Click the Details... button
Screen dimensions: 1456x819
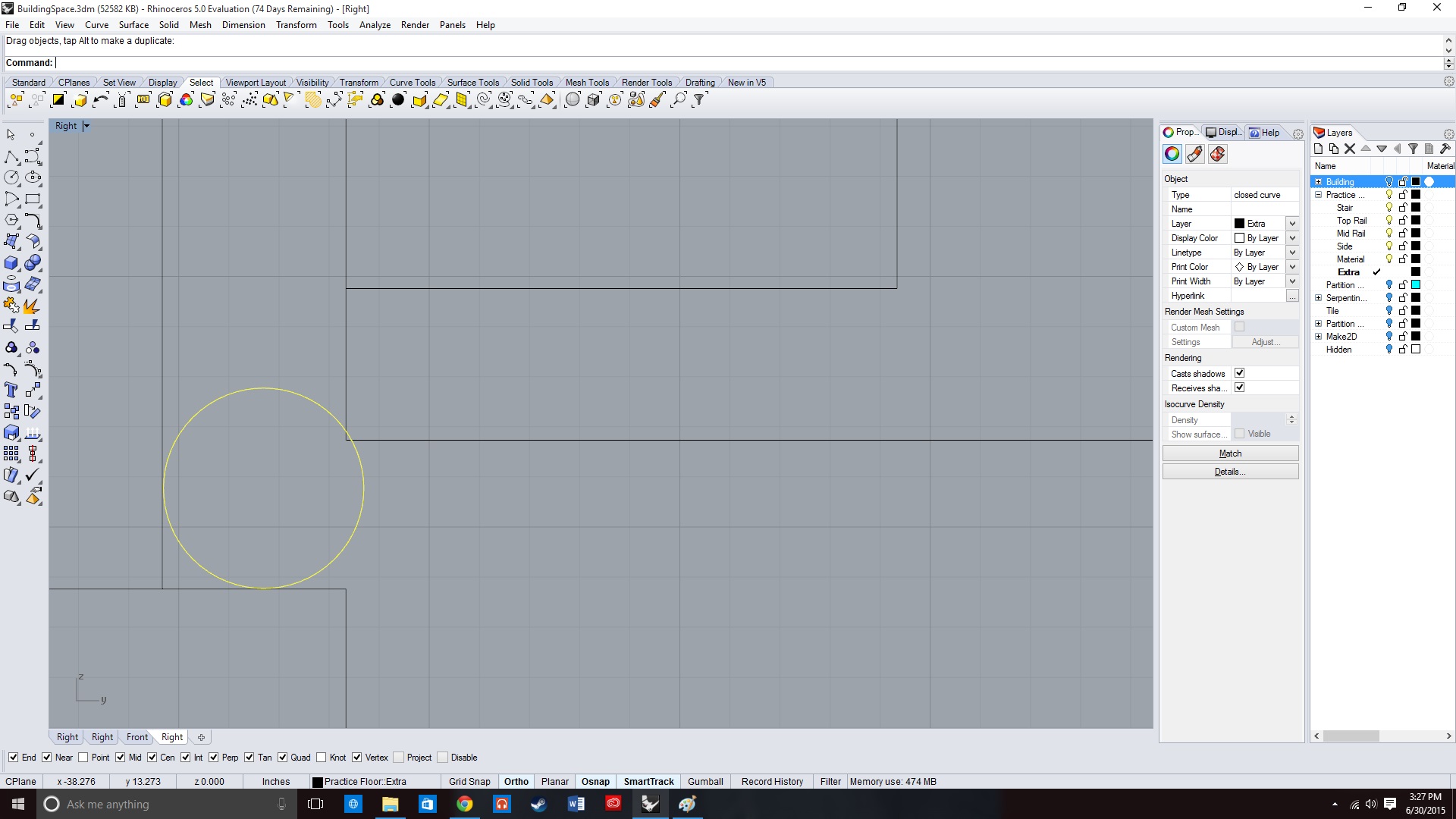1229,472
